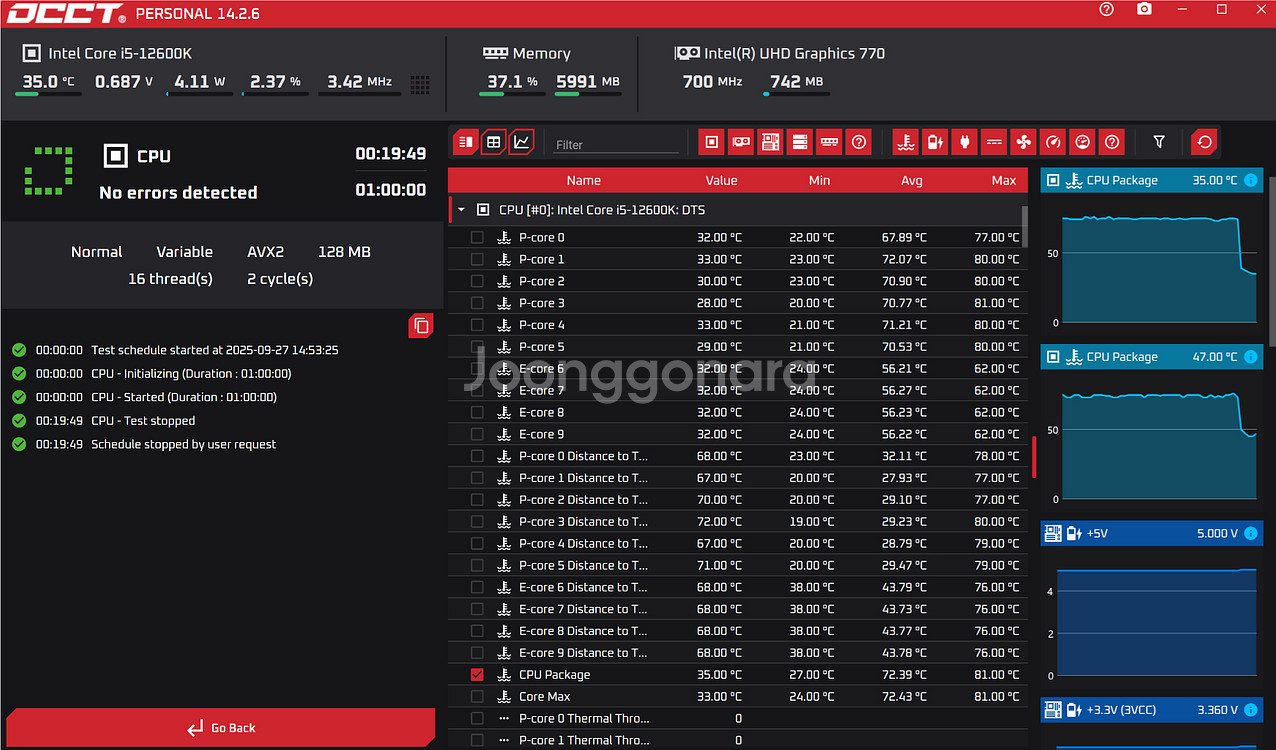
Task: Sort the table by the Max column header
Action: 1003,181
